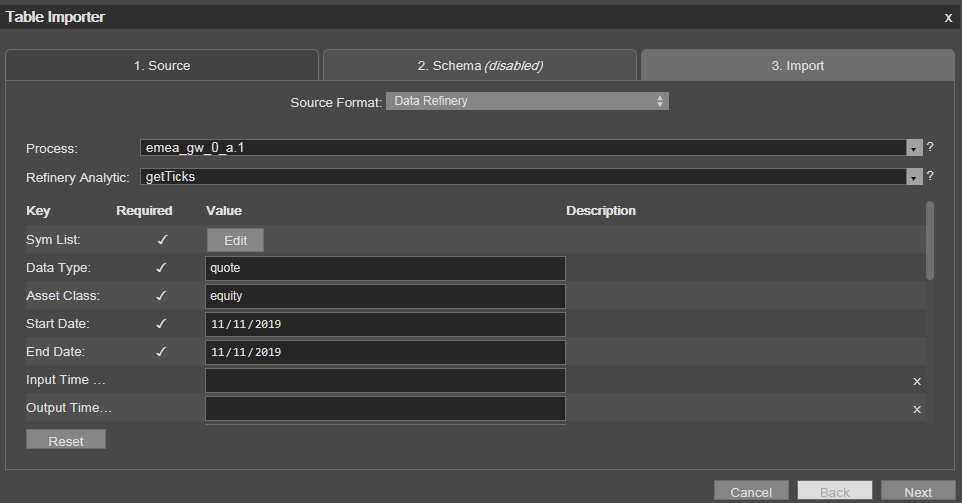Focus the Data Type value field
The width and height of the screenshot is (962, 503).
click(x=385, y=268)
